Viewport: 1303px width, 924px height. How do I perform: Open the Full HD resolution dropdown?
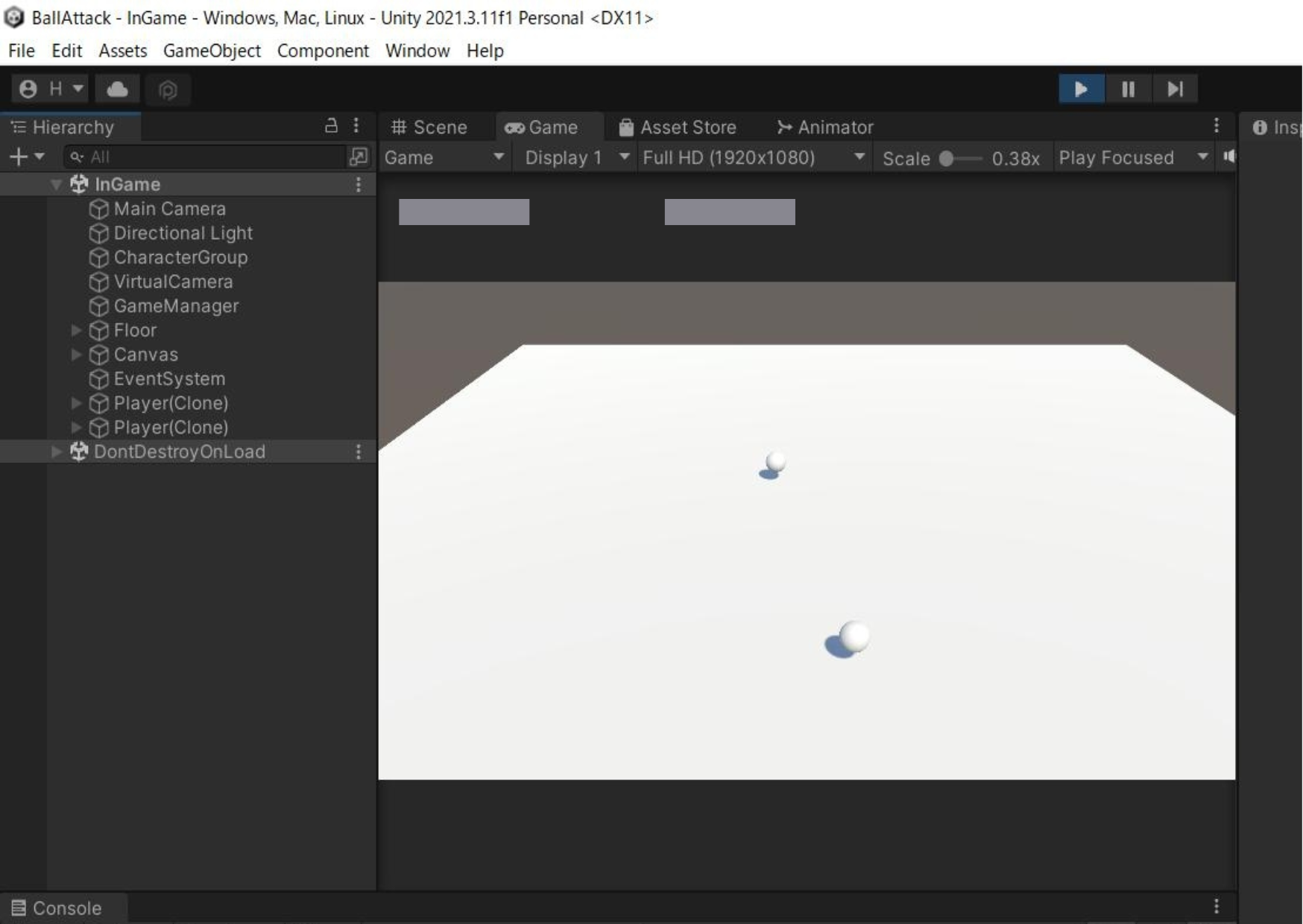(754, 158)
